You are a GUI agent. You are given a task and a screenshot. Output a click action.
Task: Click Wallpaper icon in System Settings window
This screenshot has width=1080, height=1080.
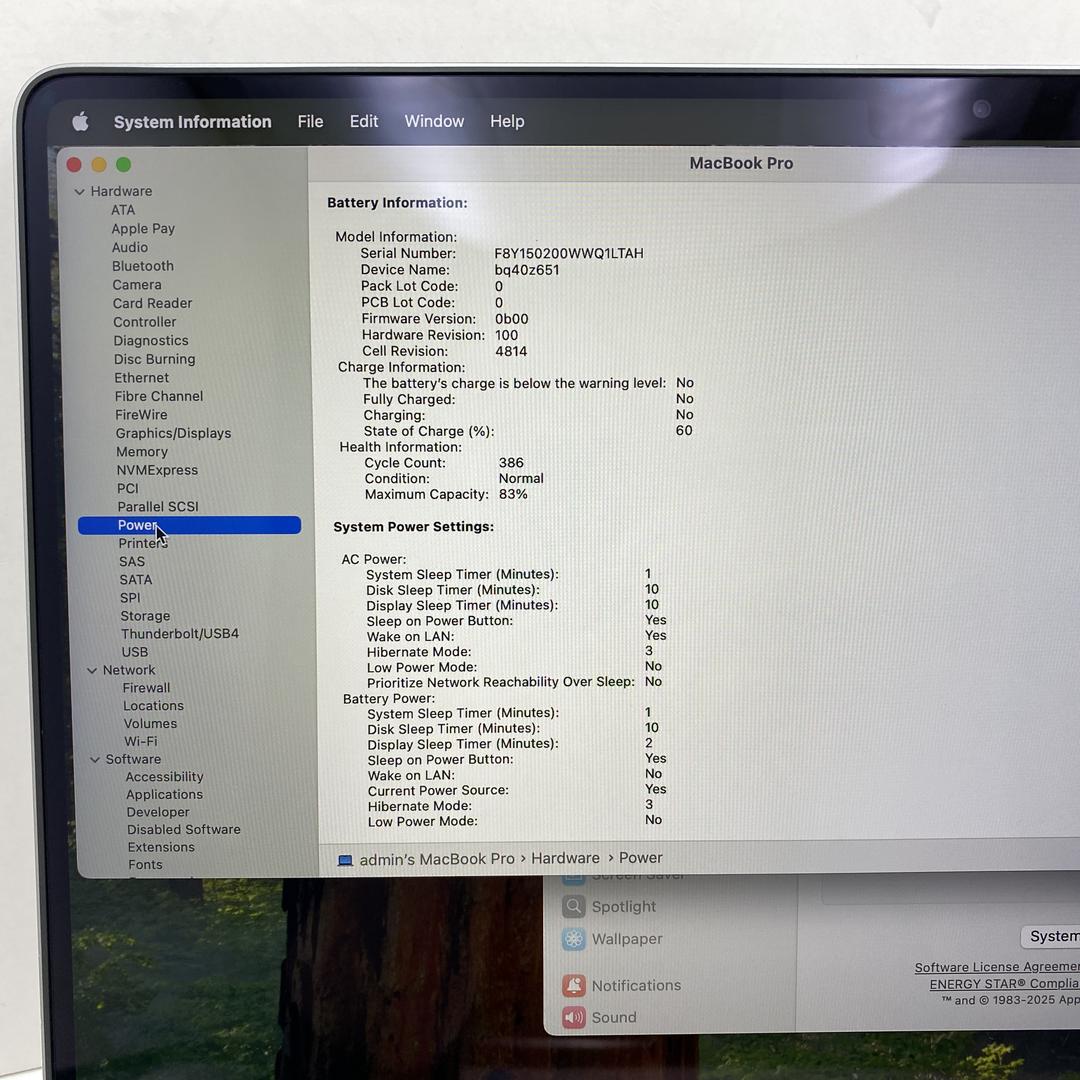coord(573,939)
